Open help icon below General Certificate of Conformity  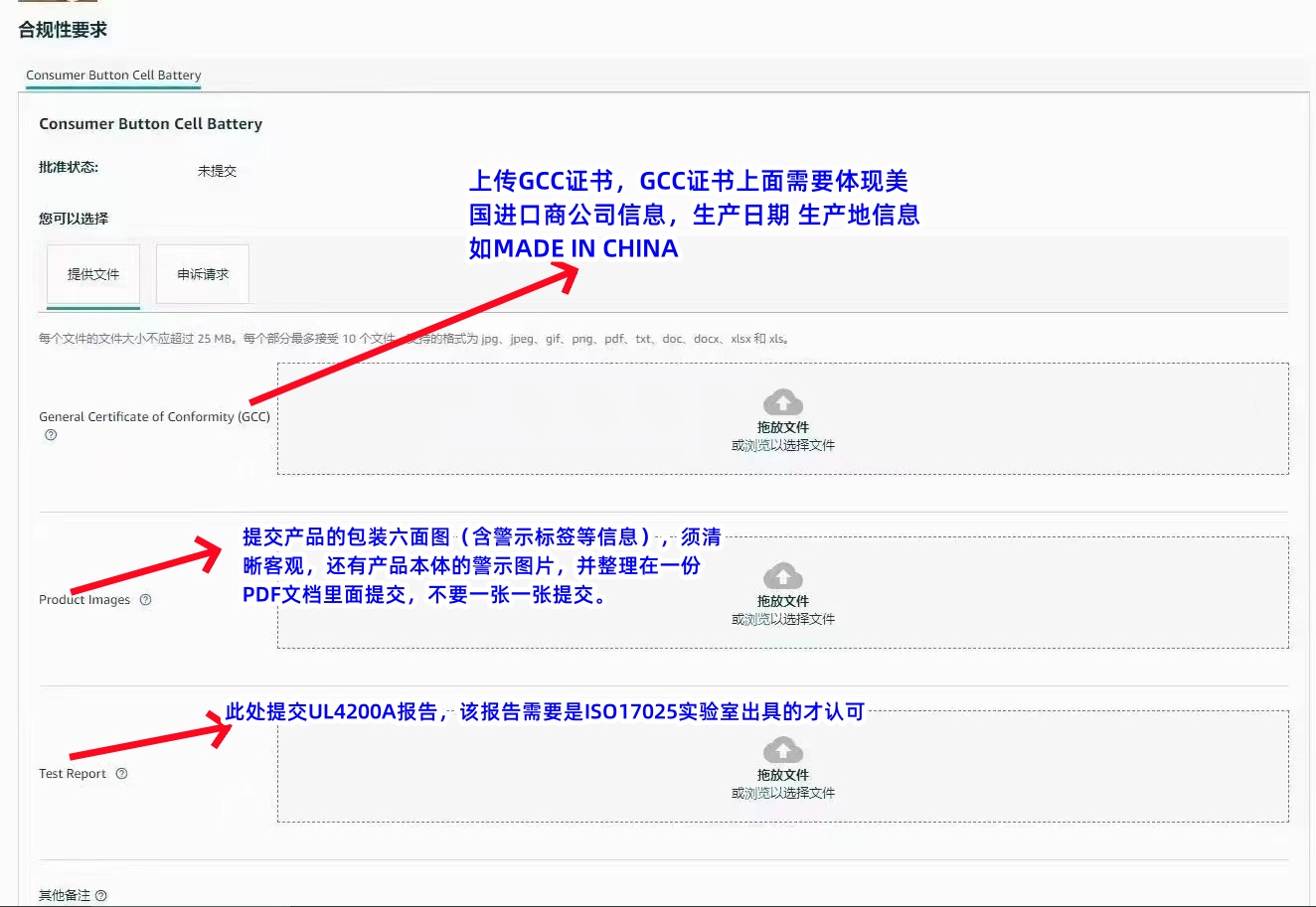pos(51,435)
